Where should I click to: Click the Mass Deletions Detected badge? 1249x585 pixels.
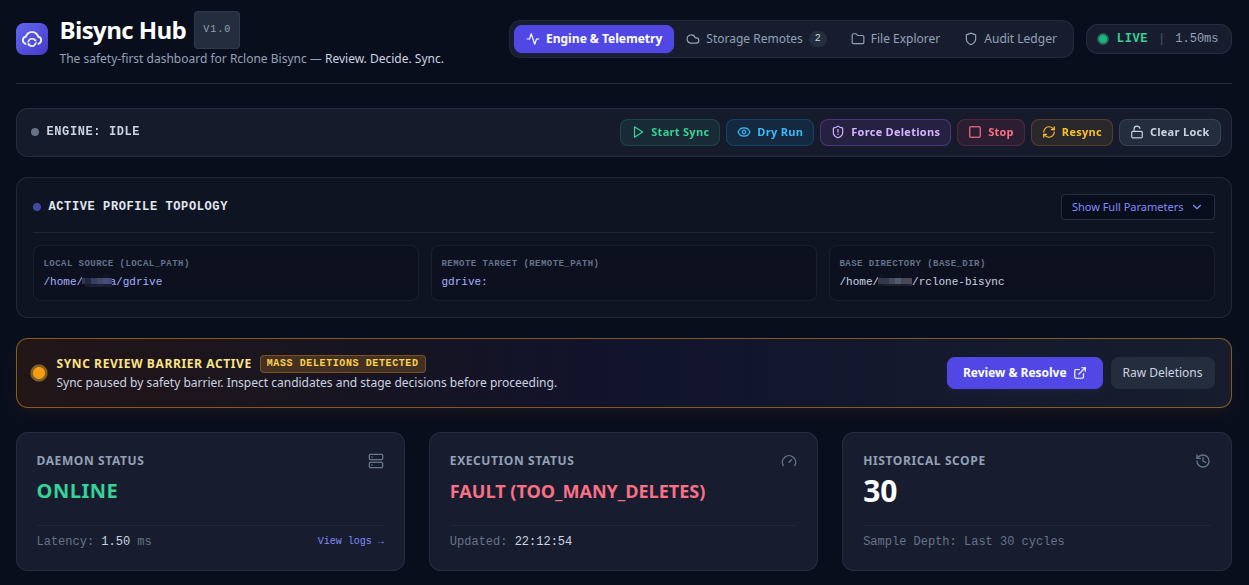pyautogui.click(x=343, y=363)
